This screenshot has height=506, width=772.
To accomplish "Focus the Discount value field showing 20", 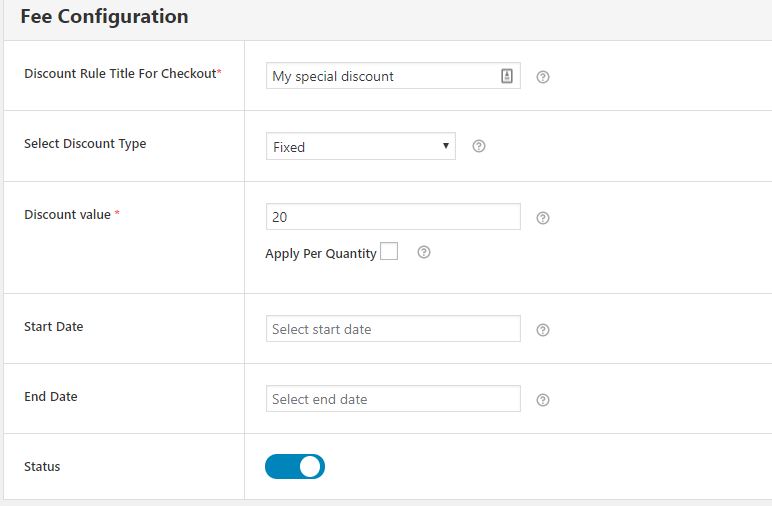I will 393,217.
